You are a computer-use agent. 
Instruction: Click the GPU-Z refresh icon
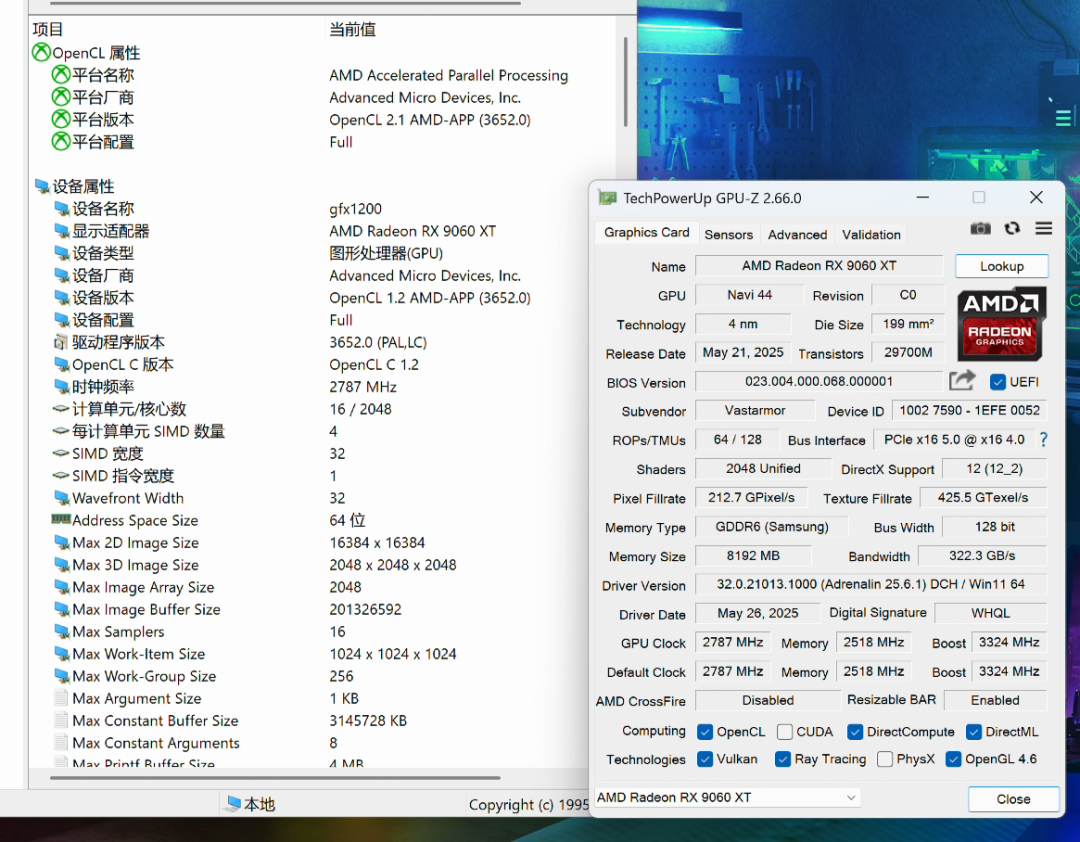(1012, 229)
